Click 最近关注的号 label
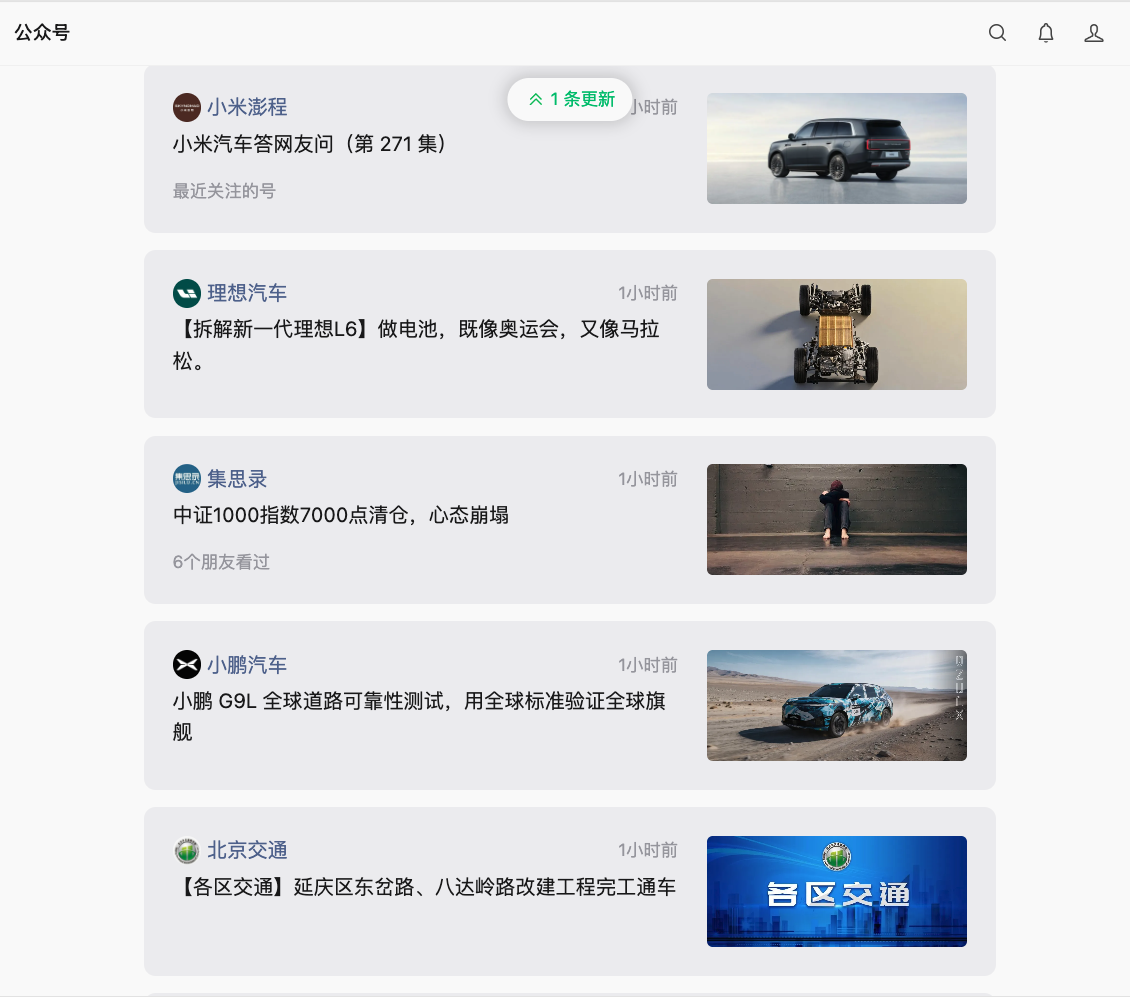The image size is (1130, 997). [224, 191]
